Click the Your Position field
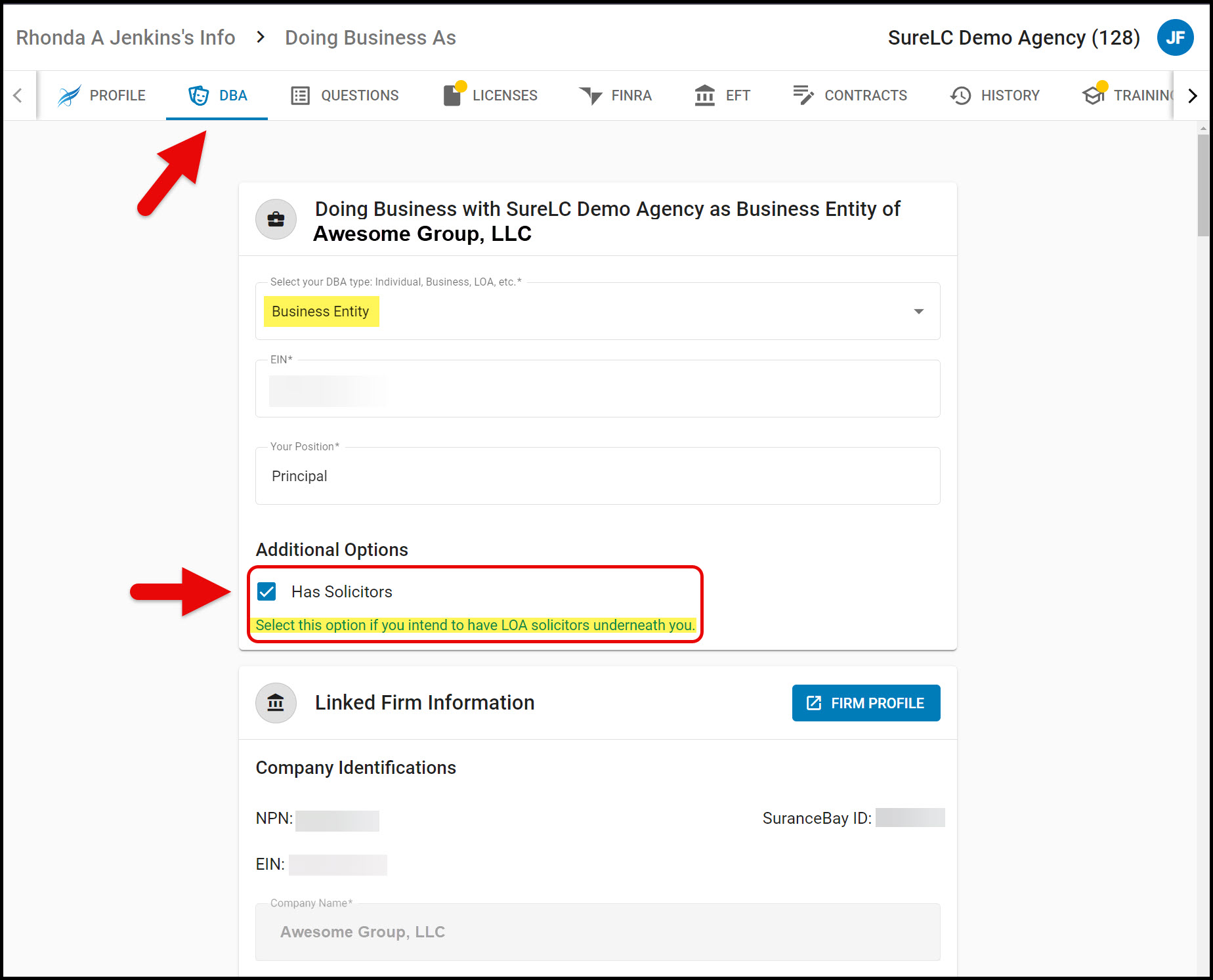Image resolution: width=1213 pixels, height=980 pixels. coord(597,476)
